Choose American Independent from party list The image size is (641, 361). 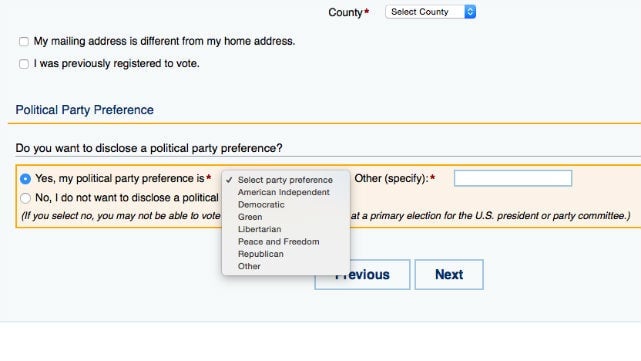pos(286,192)
